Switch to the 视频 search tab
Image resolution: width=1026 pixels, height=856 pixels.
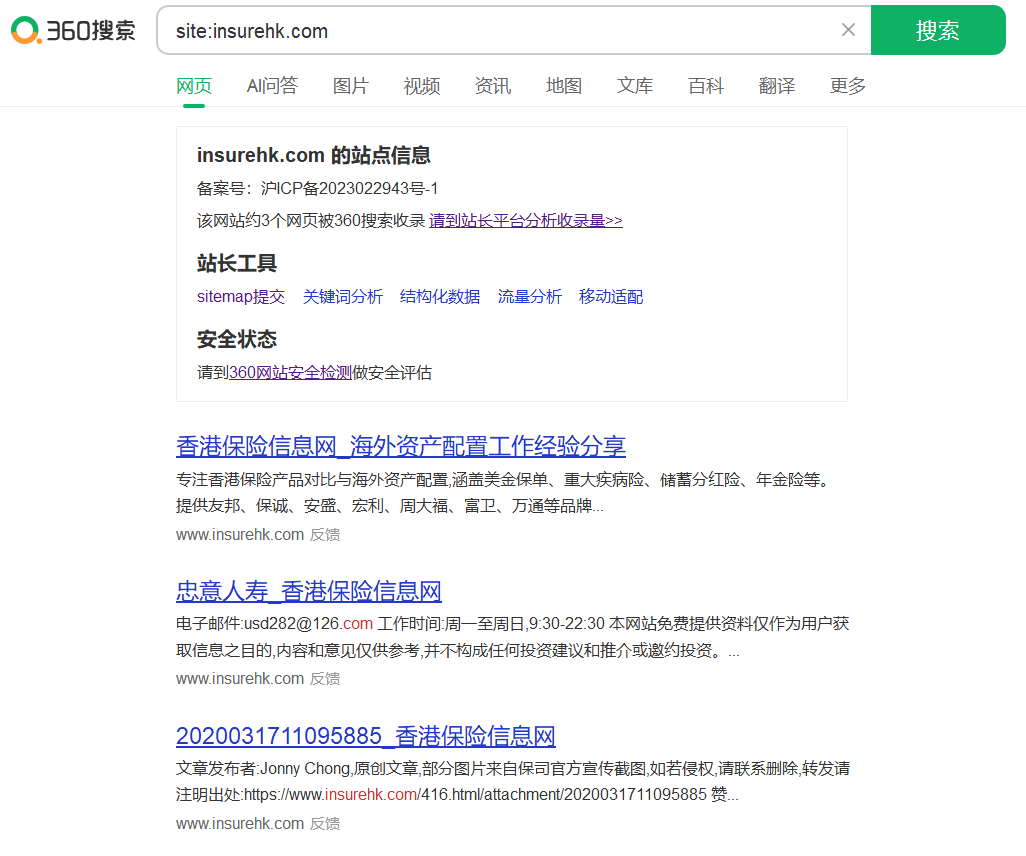point(421,86)
